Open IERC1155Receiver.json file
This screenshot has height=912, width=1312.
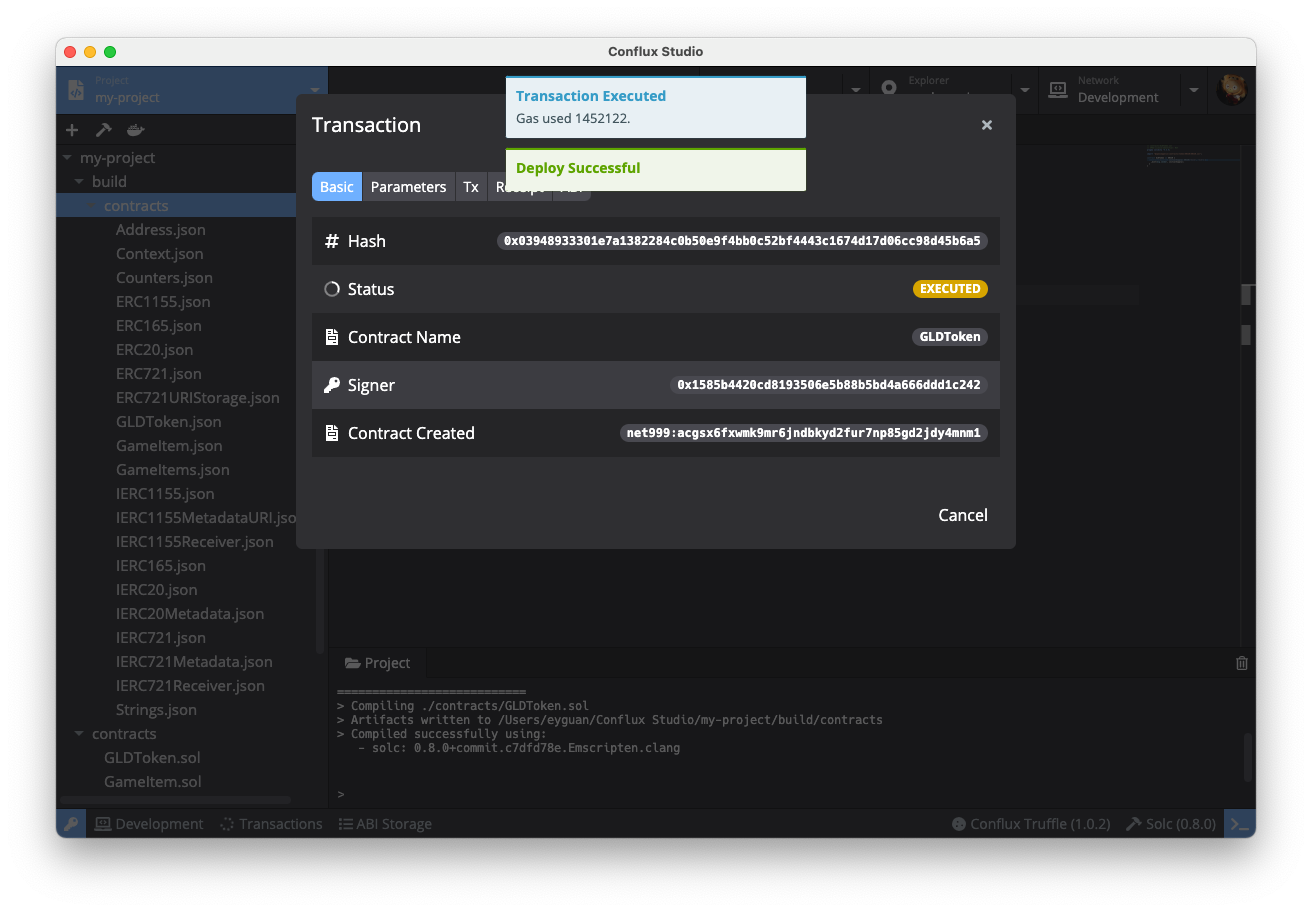194,542
